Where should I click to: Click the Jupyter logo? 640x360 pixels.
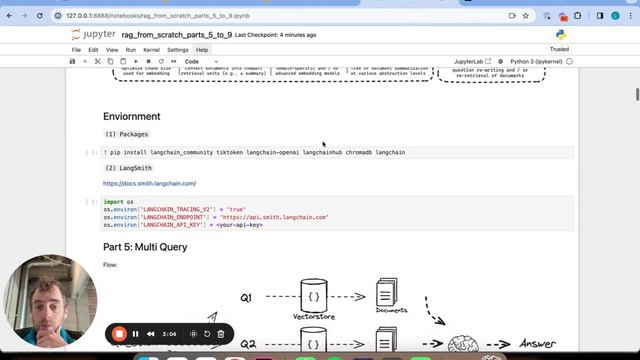(93, 35)
